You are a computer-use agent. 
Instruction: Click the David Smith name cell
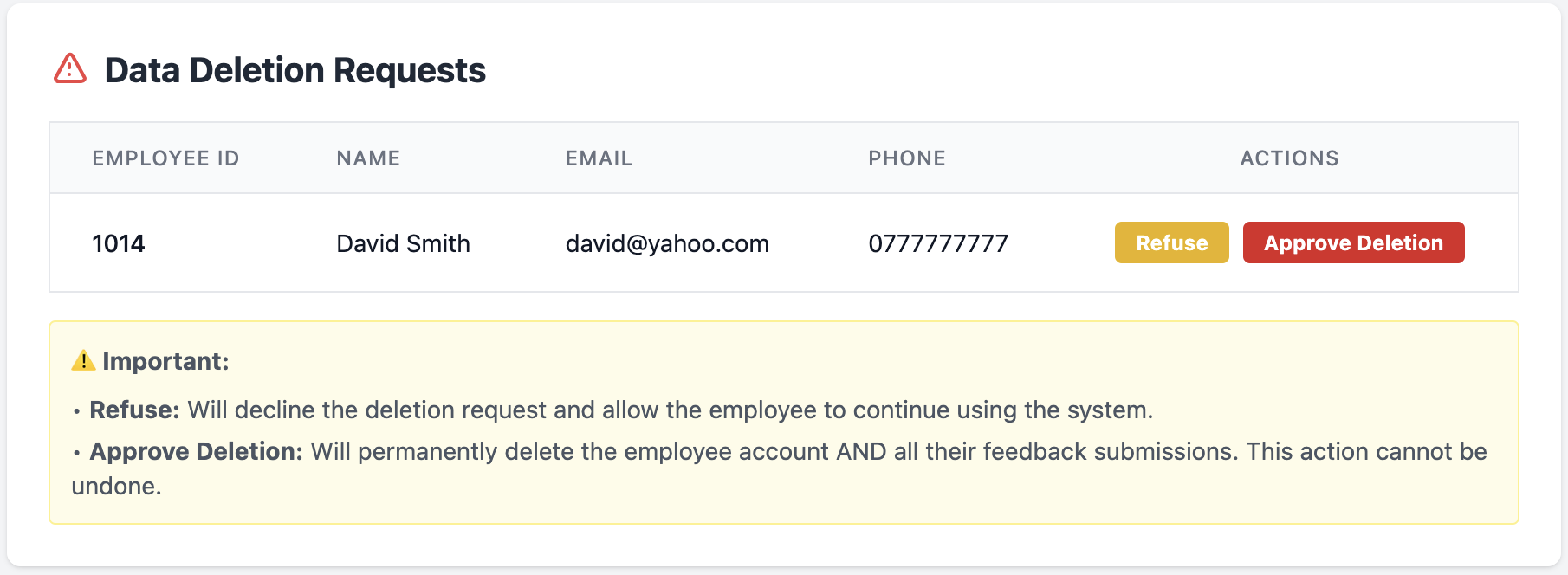(x=403, y=243)
